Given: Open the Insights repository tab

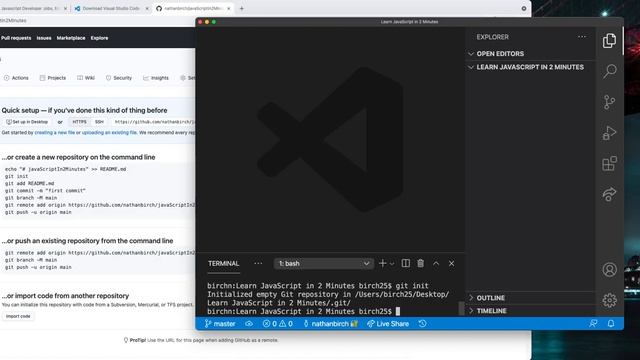Looking at the screenshot, I should pyautogui.click(x=156, y=78).
